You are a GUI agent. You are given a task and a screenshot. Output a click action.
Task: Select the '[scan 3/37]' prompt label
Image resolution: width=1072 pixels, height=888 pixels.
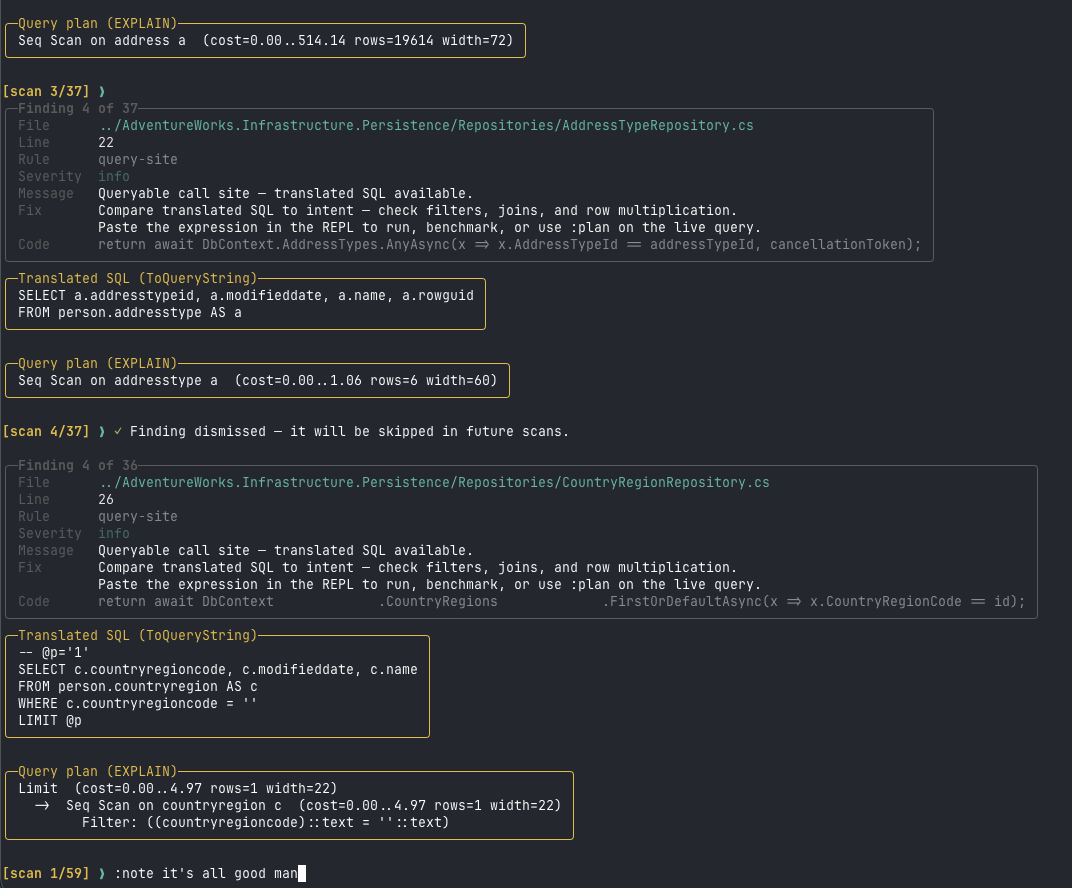click(x=46, y=92)
